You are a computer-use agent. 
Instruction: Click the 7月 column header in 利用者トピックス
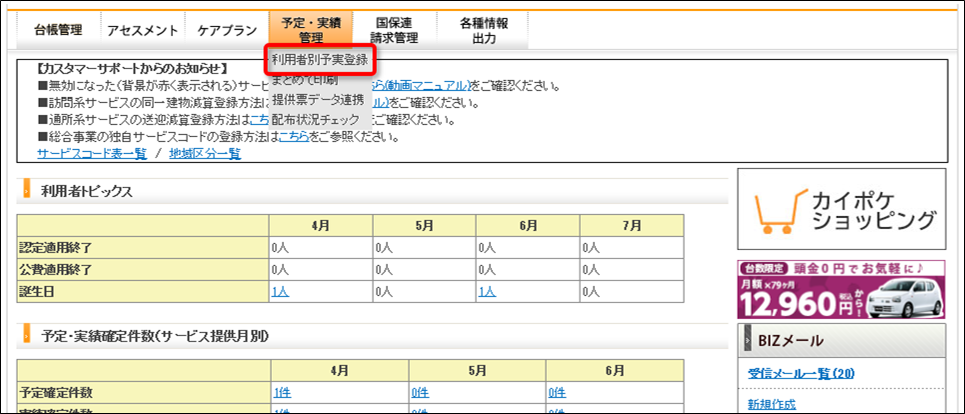point(631,226)
